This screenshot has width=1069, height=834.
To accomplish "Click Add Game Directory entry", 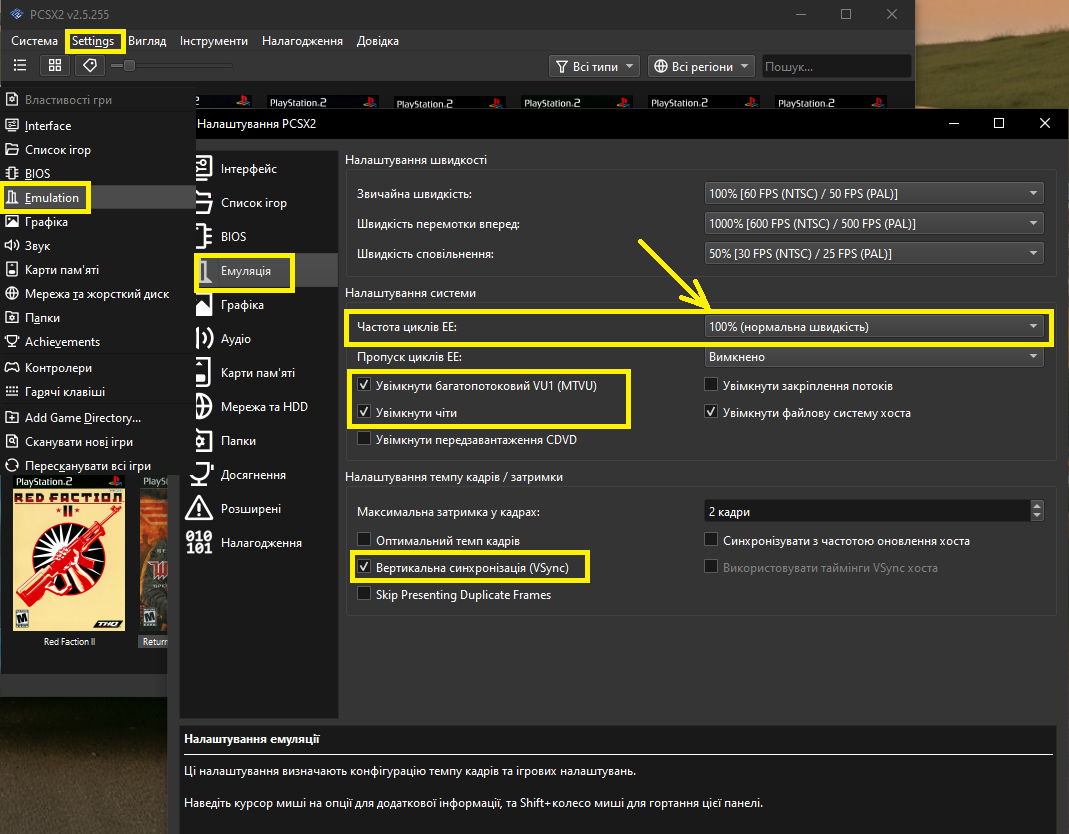I will click(x=83, y=418).
